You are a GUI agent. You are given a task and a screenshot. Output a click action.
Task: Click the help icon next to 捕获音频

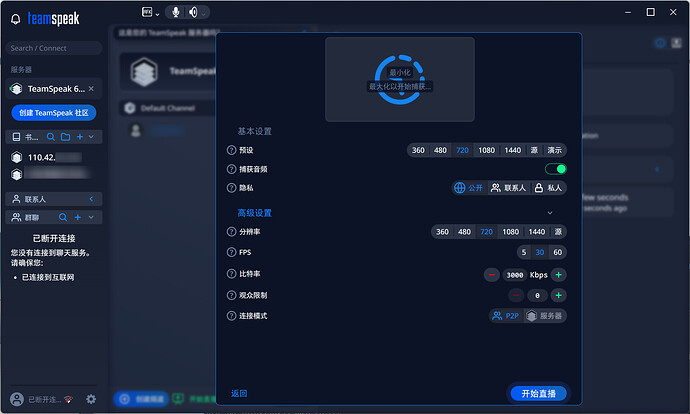tap(231, 169)
